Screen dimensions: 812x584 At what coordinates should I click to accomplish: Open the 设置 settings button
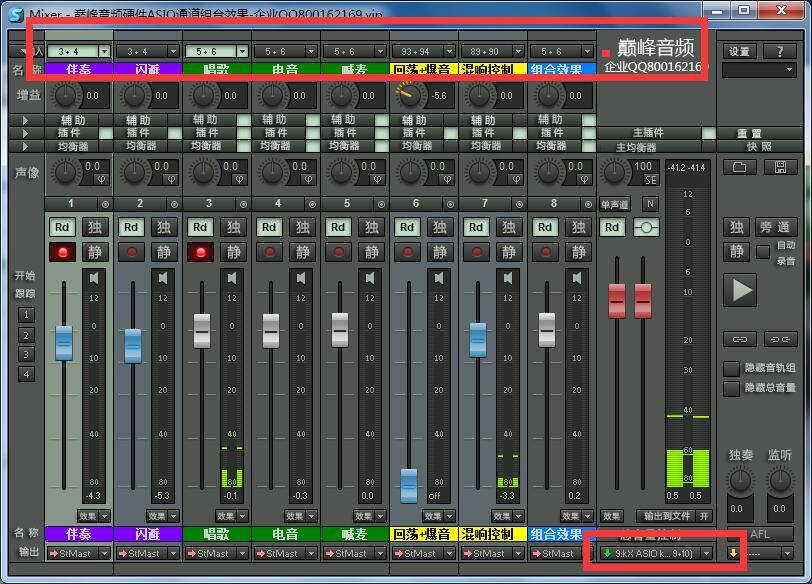click(x=740, y=51)
